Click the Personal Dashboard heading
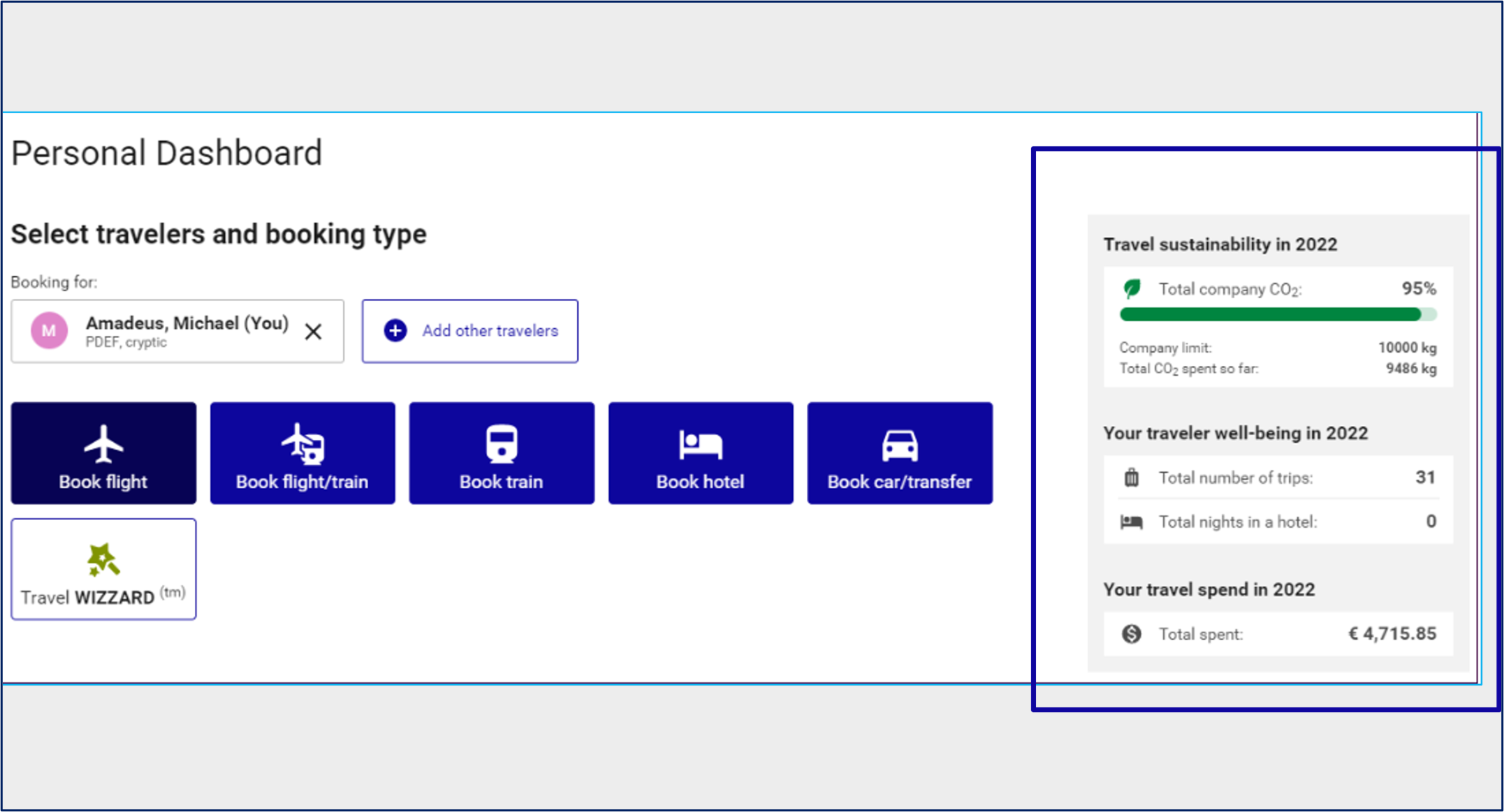The height and width of the screenshot is (812, 1504). tap(167, 153)
